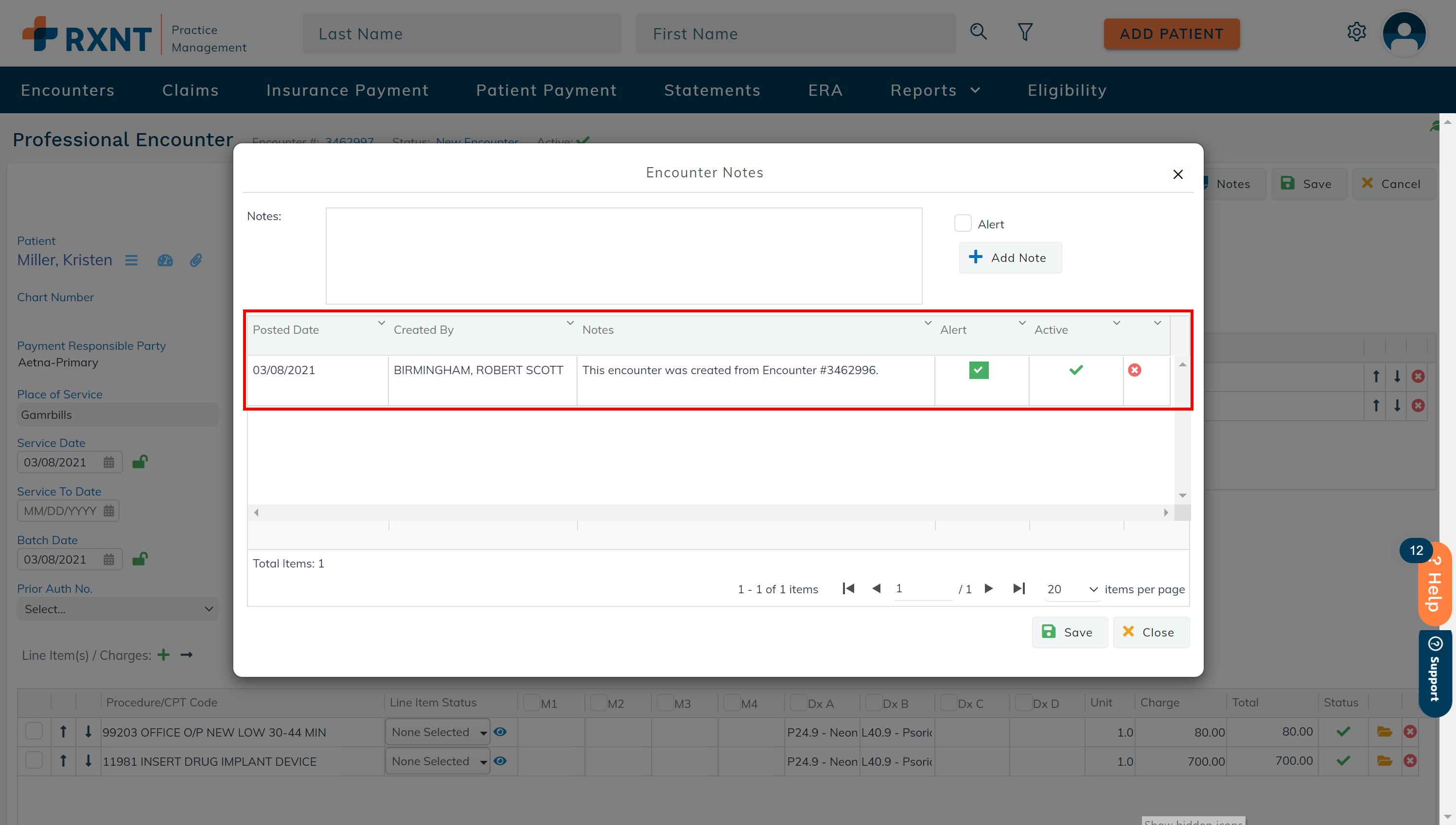The height and width of the screenshot is (825, 1456).
Task: Open the settings gear icon
Action: [x=1356, y=32]
